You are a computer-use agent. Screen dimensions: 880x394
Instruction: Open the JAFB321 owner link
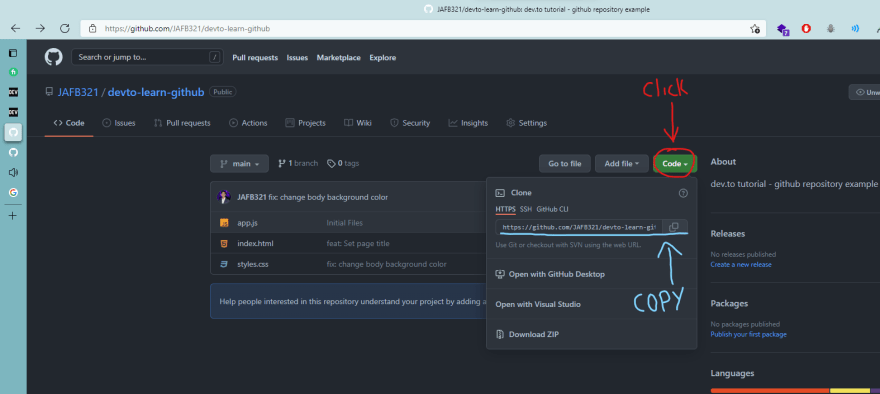tap(77, 92)
